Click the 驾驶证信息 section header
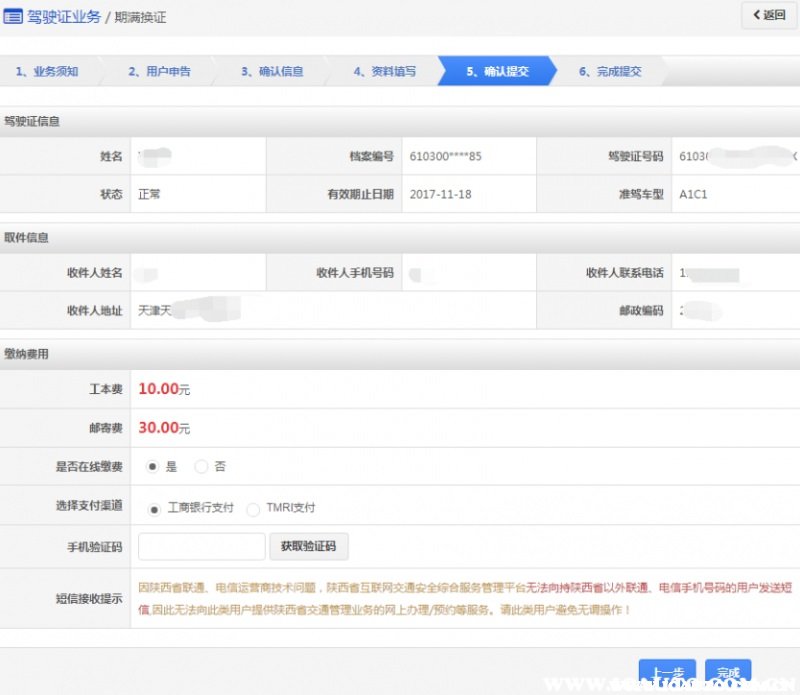This screenshot has width=800, height=695. (32, 121)
